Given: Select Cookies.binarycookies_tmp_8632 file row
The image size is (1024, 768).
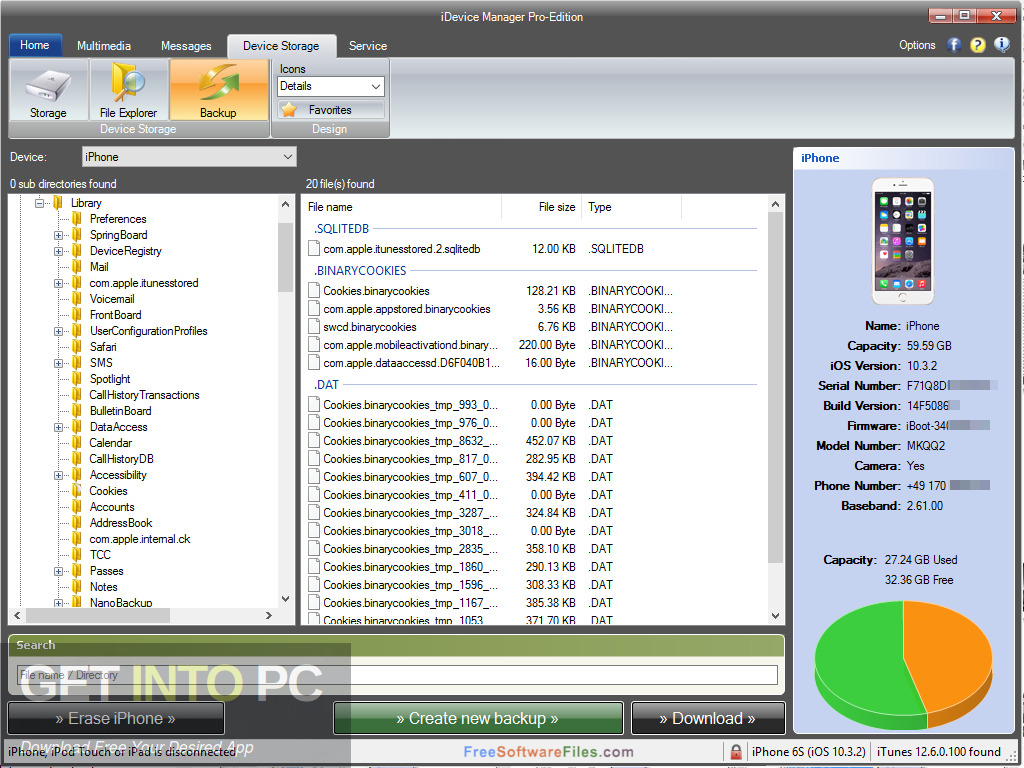Looking at the screenshot, I should [460, 441].
